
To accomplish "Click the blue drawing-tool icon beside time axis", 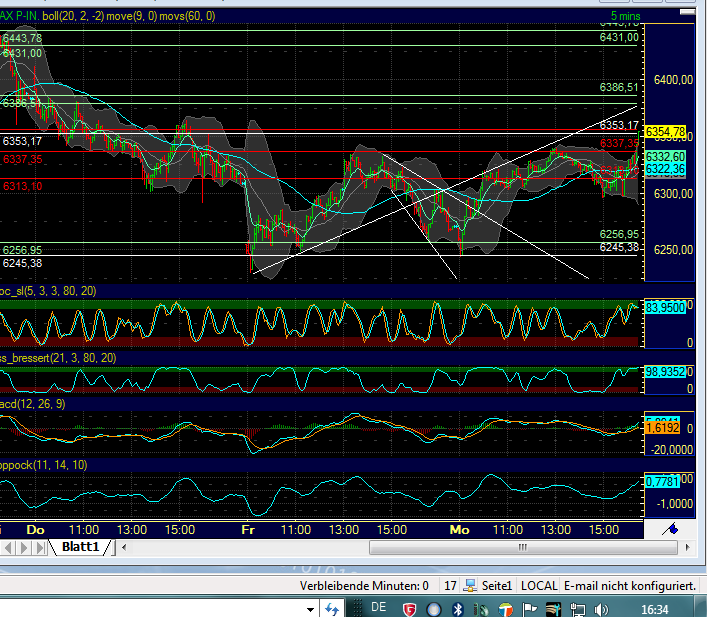I will tap(670, 529).
